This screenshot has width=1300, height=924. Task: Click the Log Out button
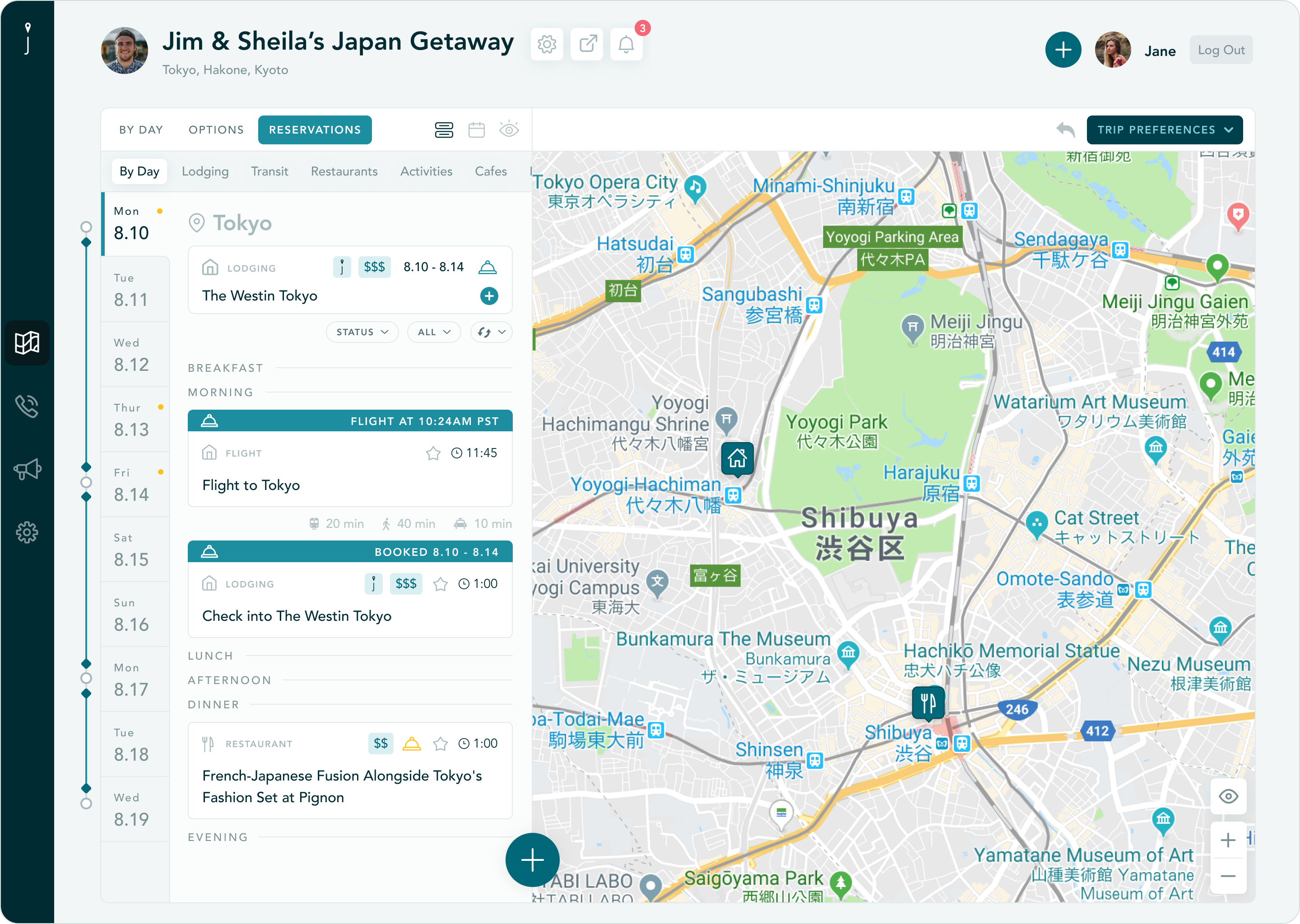tap(1221, 50)
